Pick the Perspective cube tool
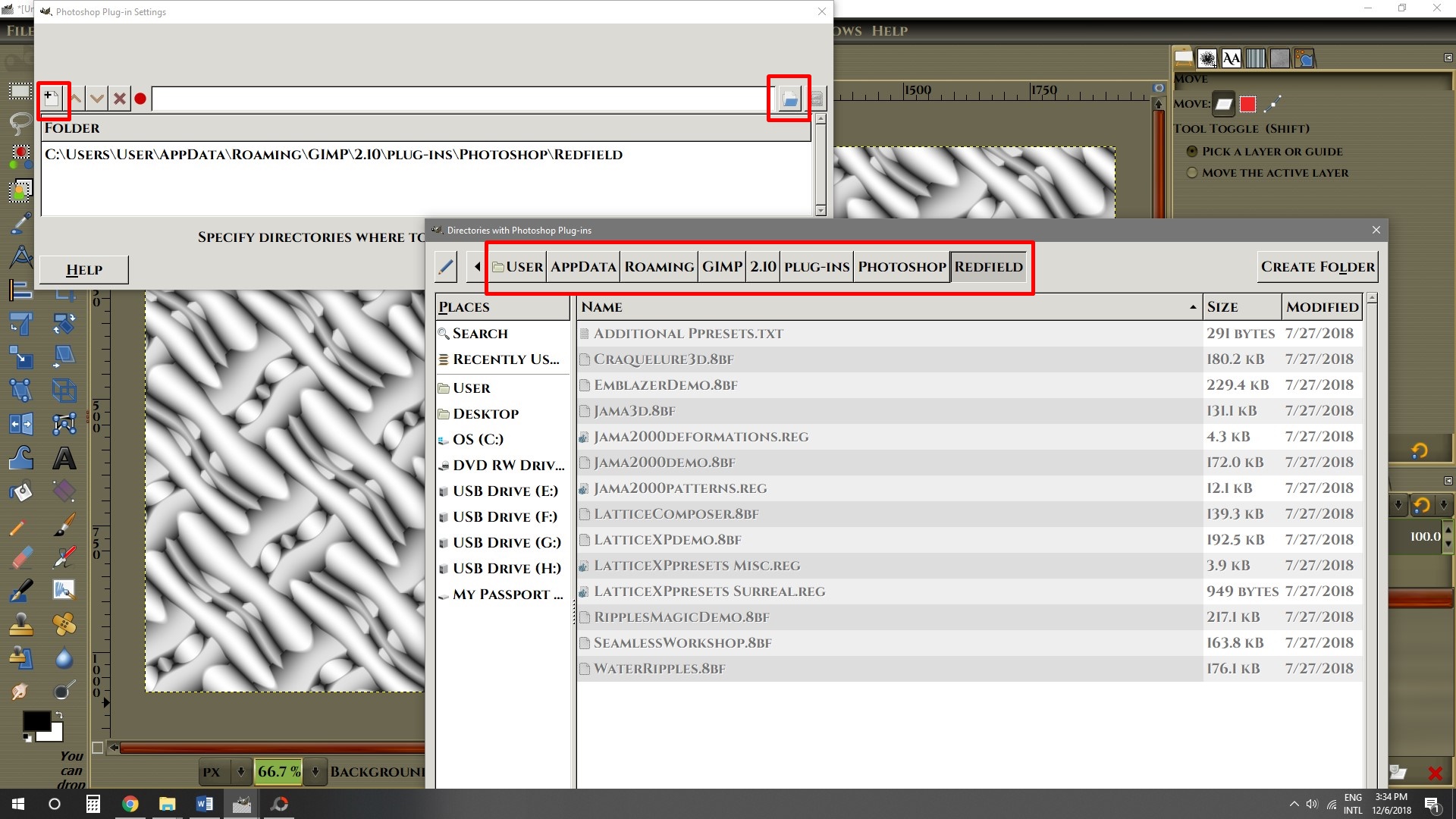The width and height of the screenshot is (1456, 819). pos(64,390)
